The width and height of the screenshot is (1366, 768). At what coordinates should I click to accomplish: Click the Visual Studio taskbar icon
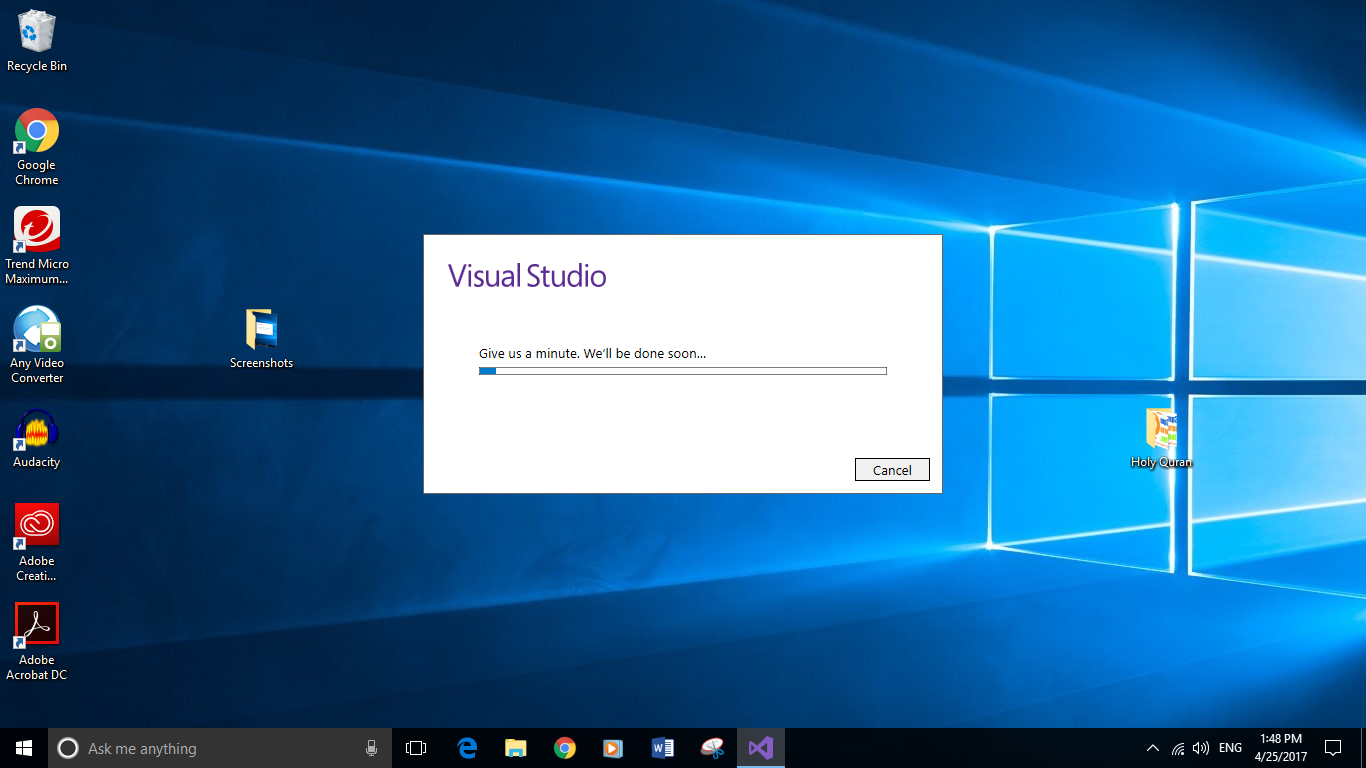pyautogui.click(x=761, y=748)
